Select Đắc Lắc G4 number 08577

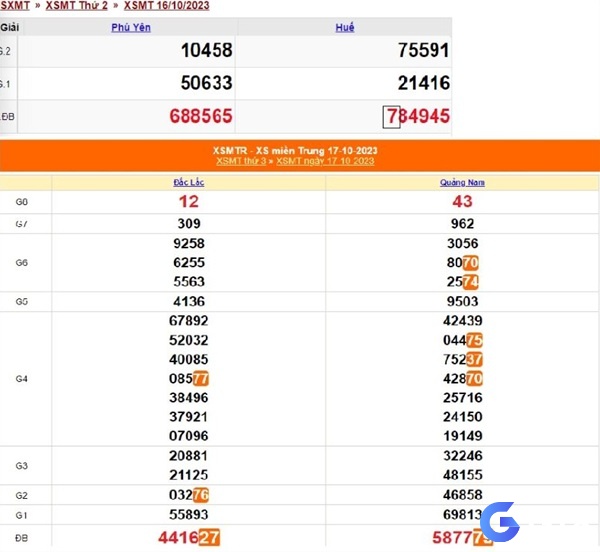[189, 379]
